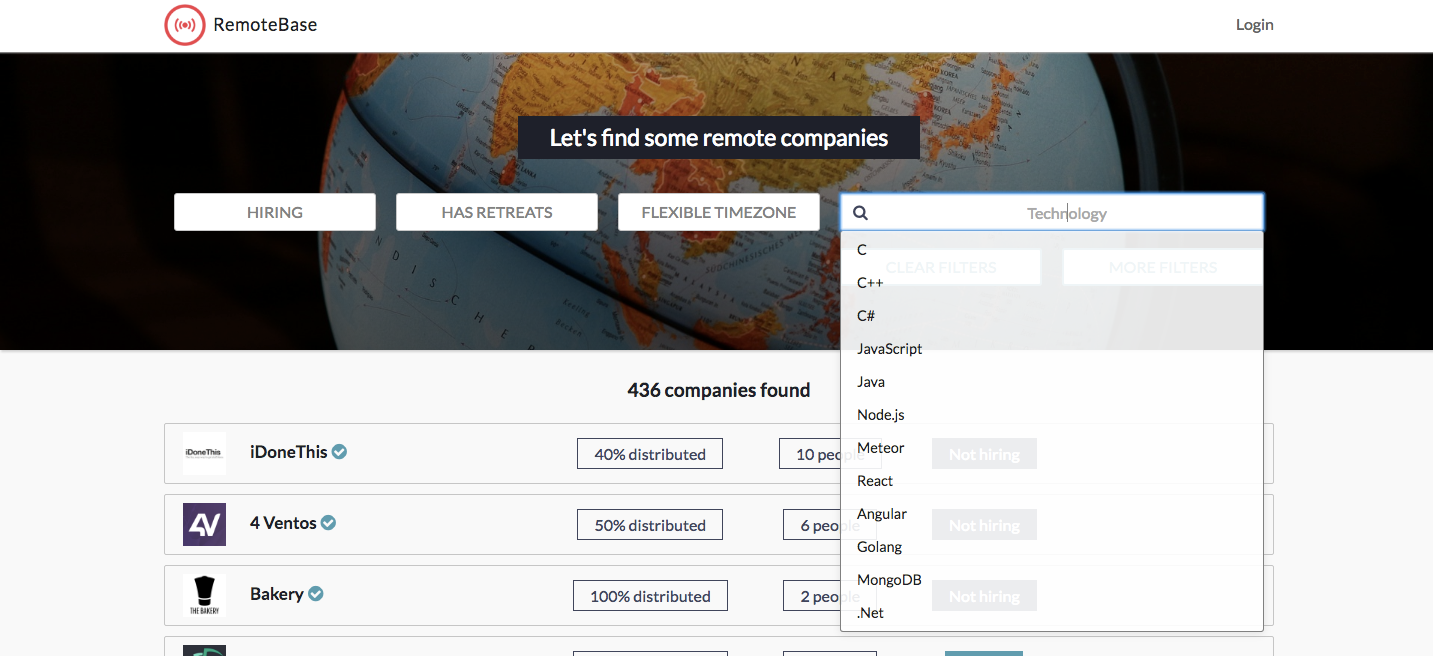Click 436 companies found text
The image size is (1433, 656).
(719, 390)
